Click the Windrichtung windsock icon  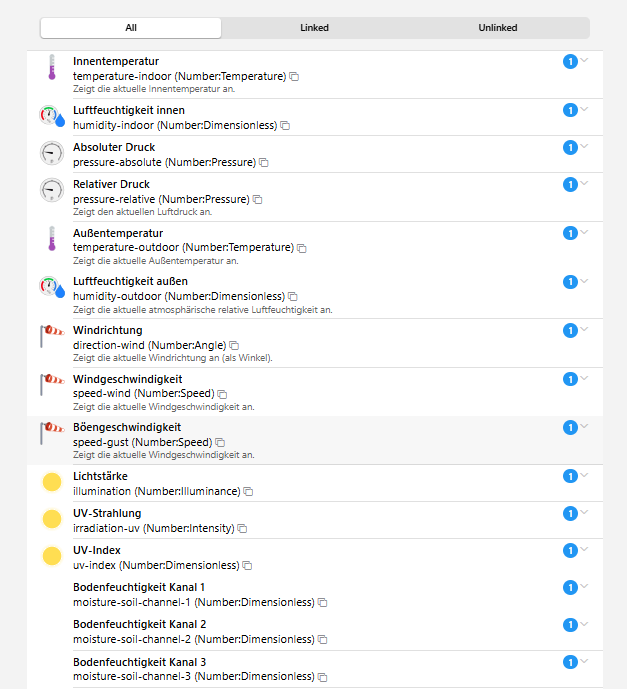click(x=51, y=337)
